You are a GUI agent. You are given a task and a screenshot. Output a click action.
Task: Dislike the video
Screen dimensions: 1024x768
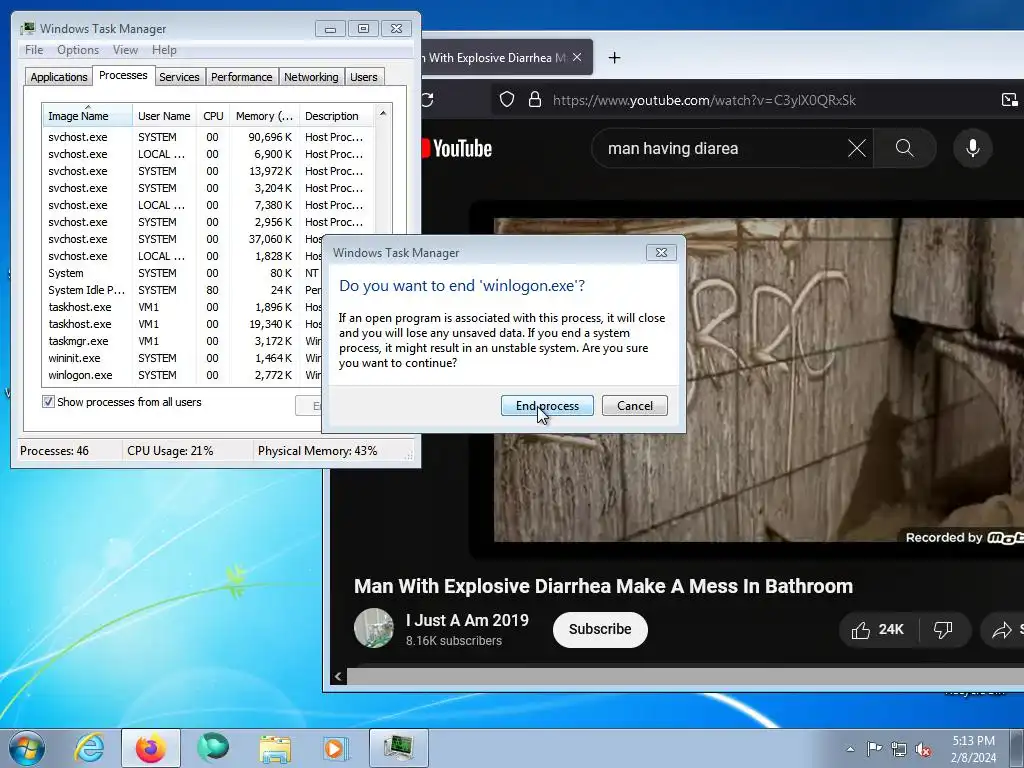[x=943, y=630]
